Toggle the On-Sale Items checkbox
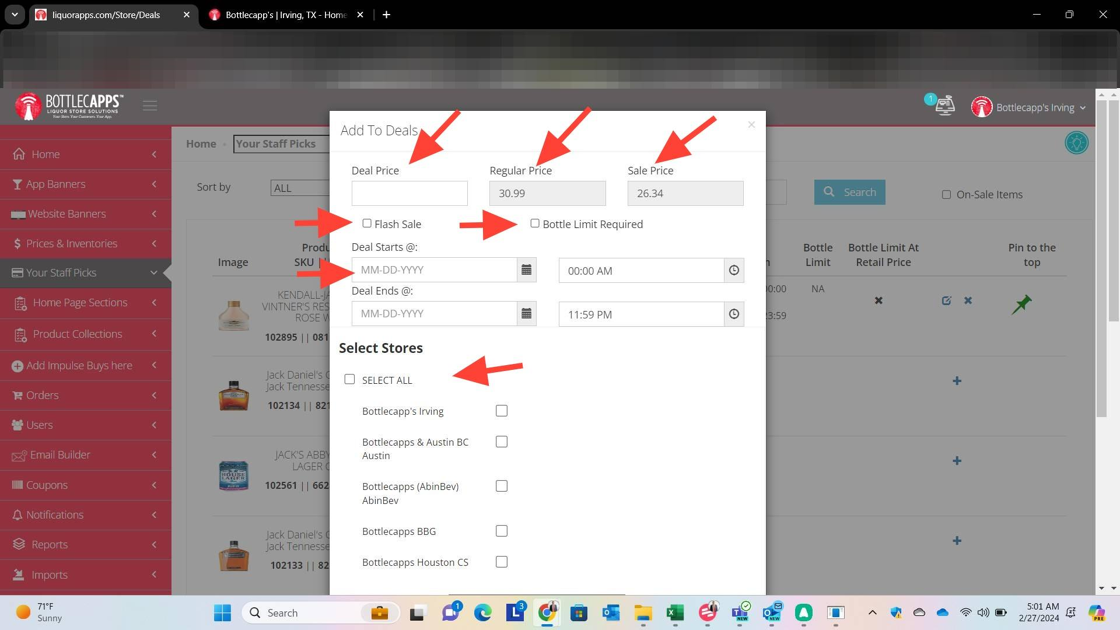 946,194
